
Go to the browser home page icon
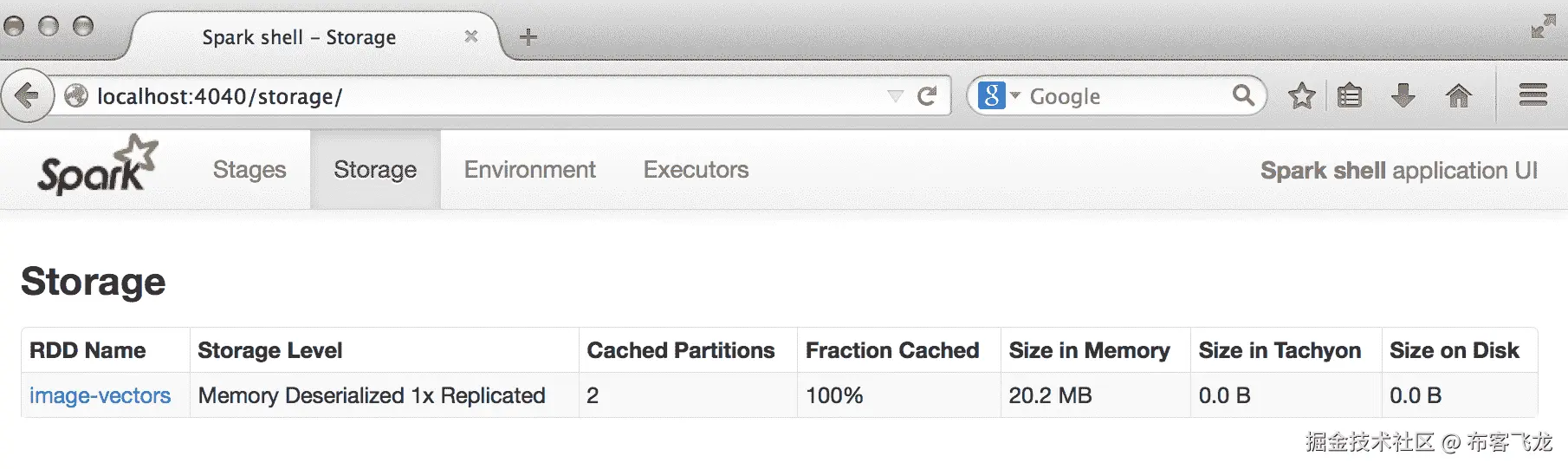pos(1459,95)
